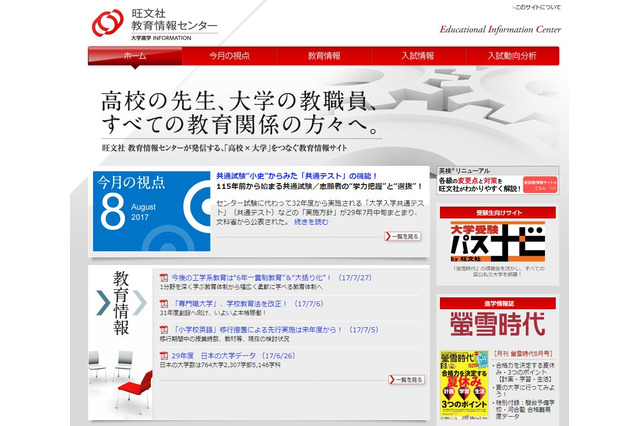Click 一覧を見る button in 教育情報 section
Screen dimensions: 640x426
[407, 379]
